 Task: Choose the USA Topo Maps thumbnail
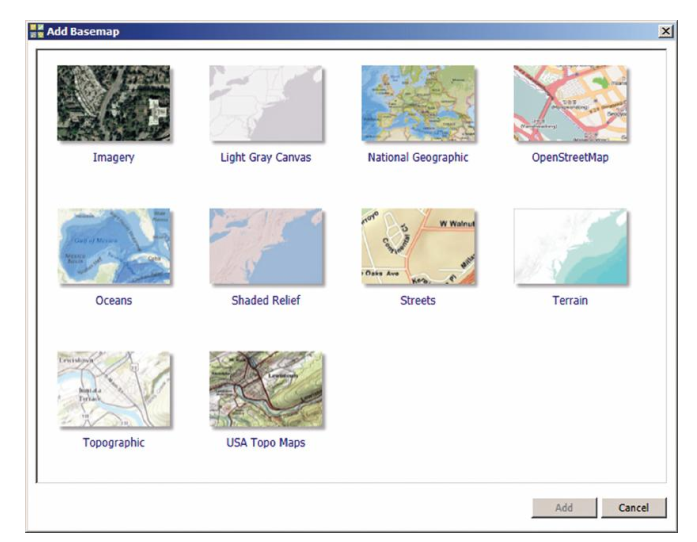pos(265,389)
